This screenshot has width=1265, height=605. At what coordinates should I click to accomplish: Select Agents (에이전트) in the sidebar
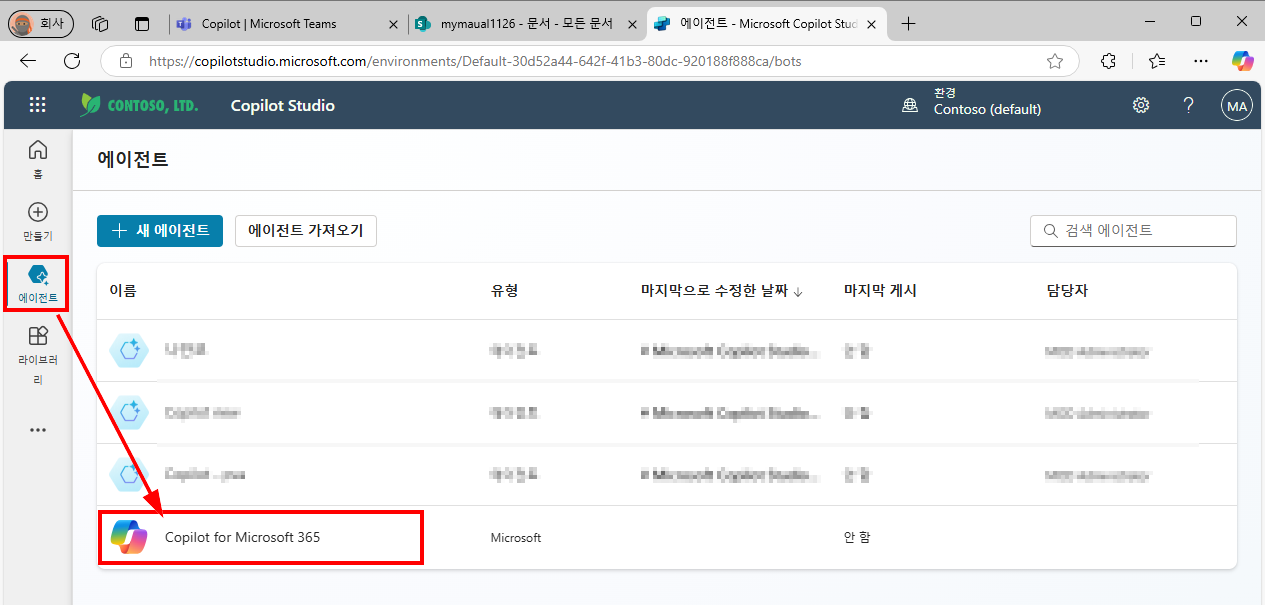tap(37, 283)
